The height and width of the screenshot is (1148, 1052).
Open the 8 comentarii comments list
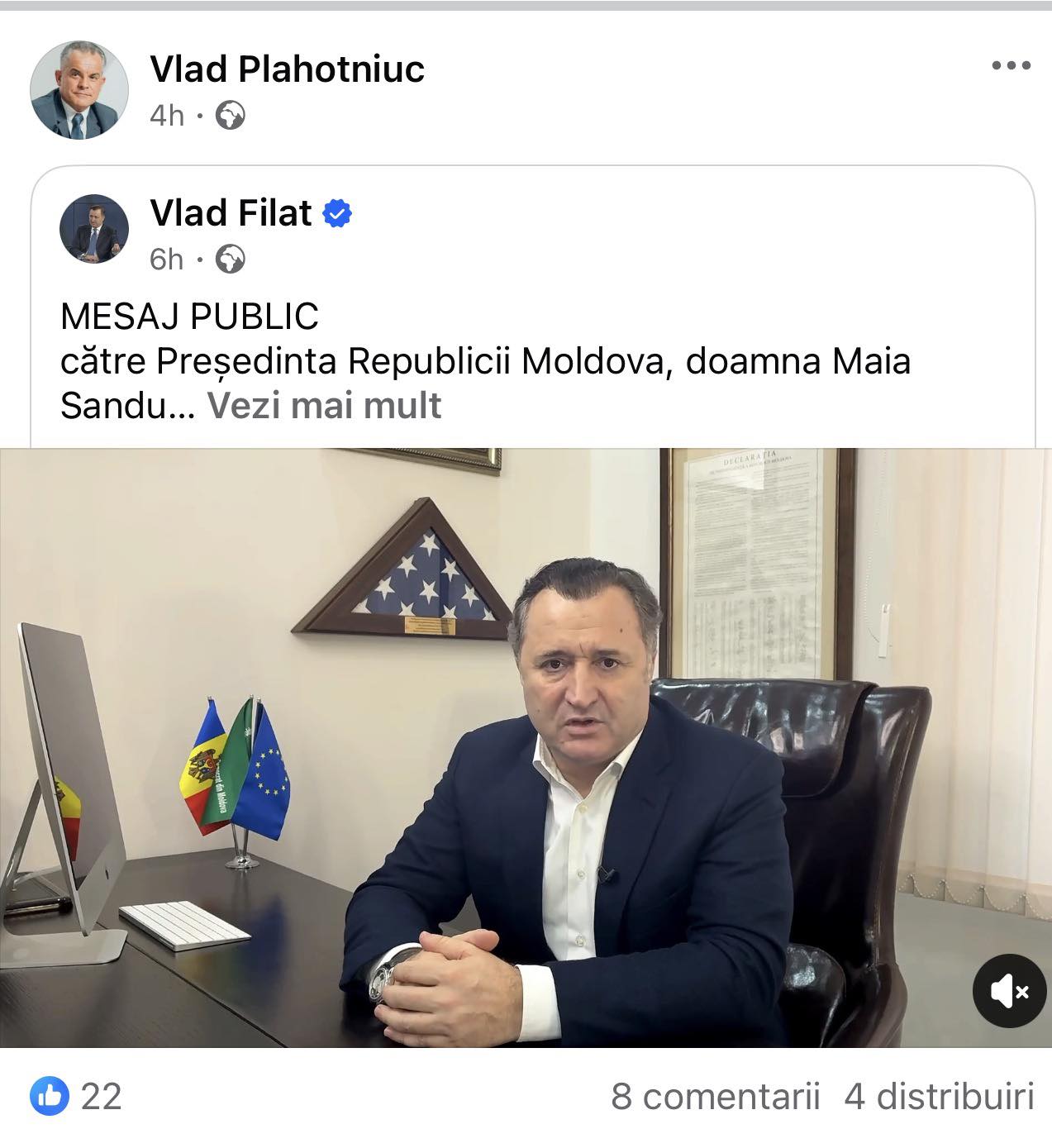tap(716, 1097)
